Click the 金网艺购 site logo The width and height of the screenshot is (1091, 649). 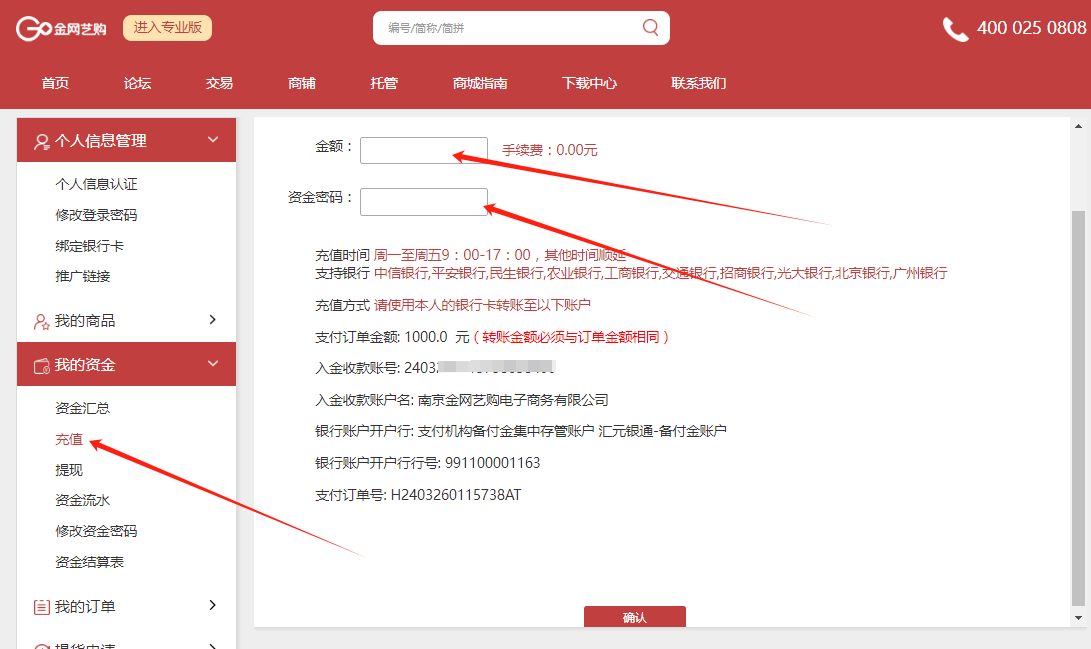[x=61, y=28]
